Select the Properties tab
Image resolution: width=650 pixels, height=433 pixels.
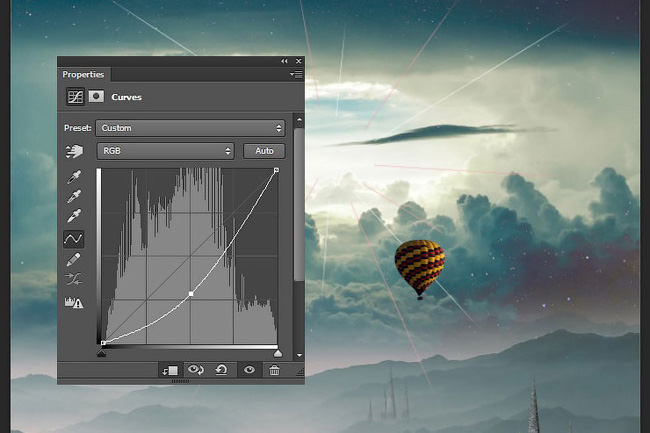pos(83,75)
